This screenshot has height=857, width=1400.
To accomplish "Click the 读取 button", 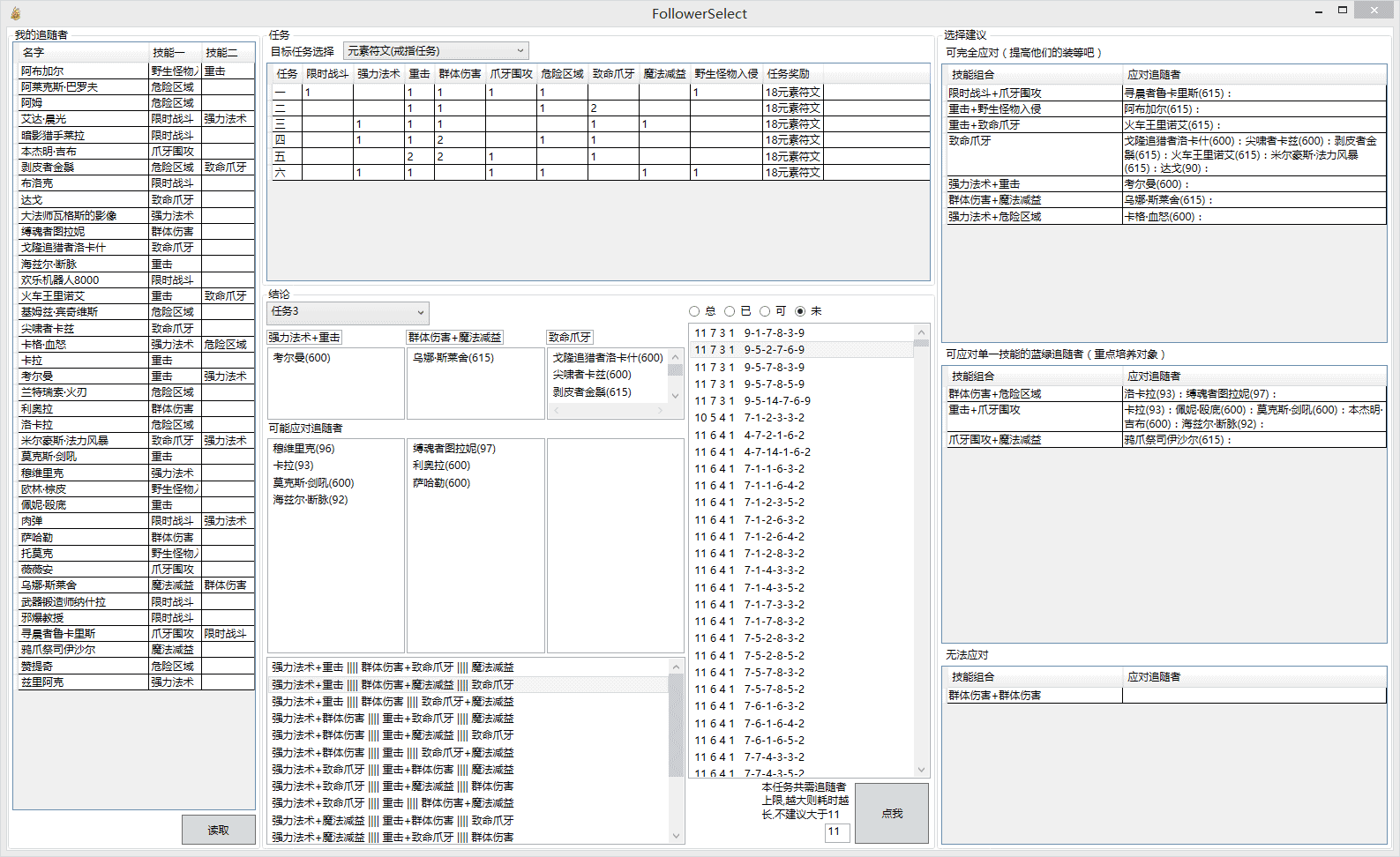I will [219, 830].
